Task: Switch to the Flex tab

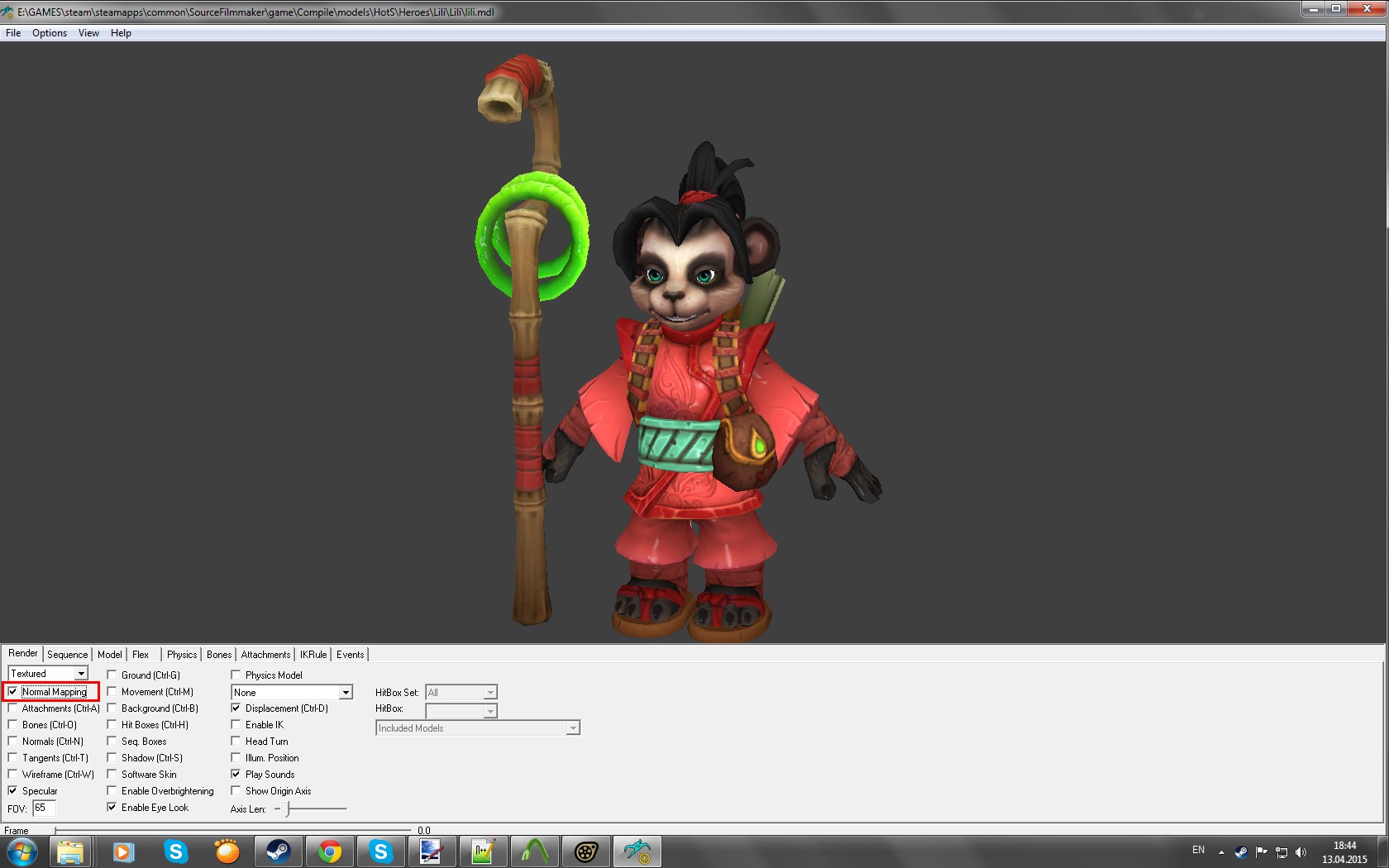Action: (x=141, y=655)
